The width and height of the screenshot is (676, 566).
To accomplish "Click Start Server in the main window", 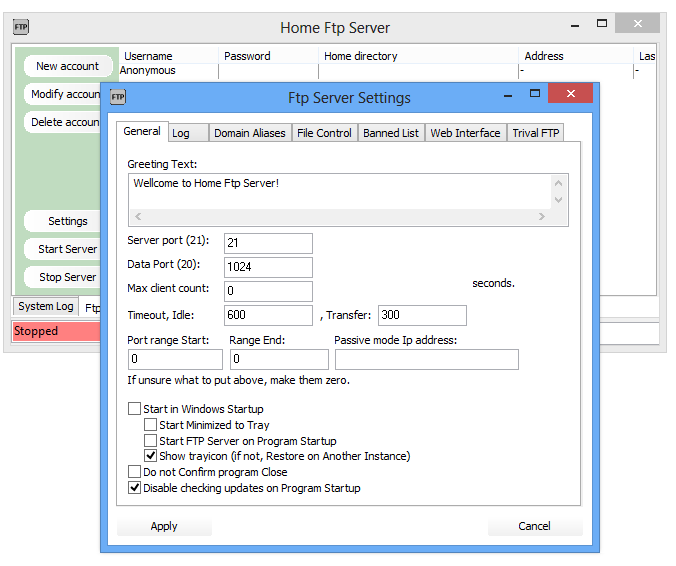I will click(63, 249).
